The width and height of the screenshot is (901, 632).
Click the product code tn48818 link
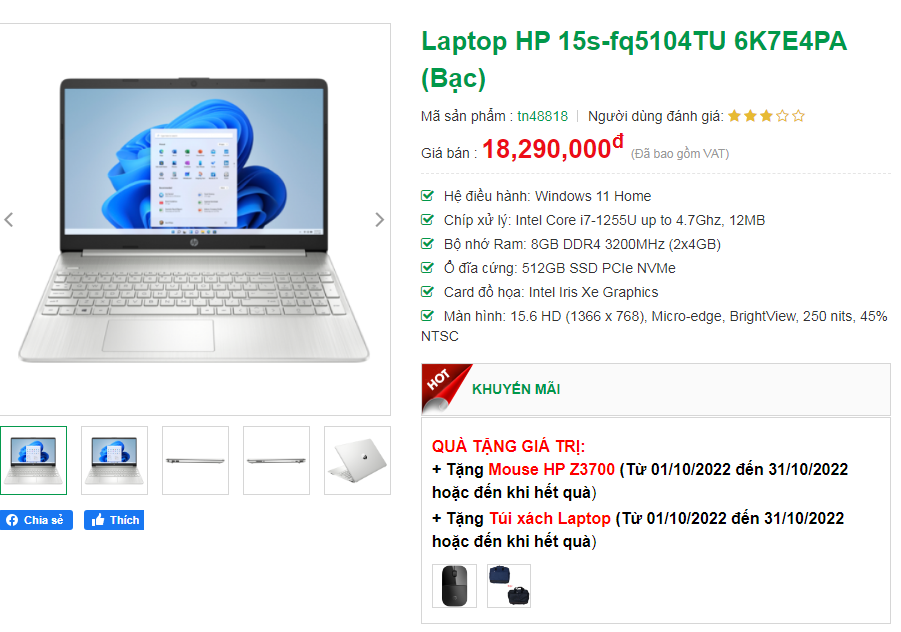point(542,116)
